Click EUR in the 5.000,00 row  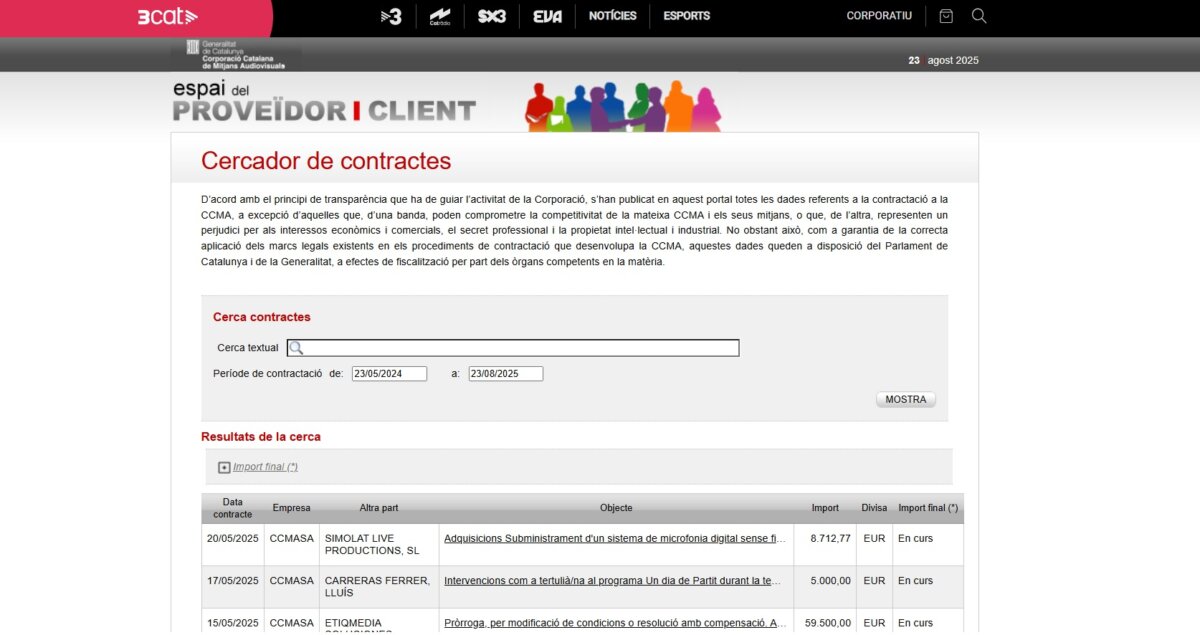click(874, 581)
